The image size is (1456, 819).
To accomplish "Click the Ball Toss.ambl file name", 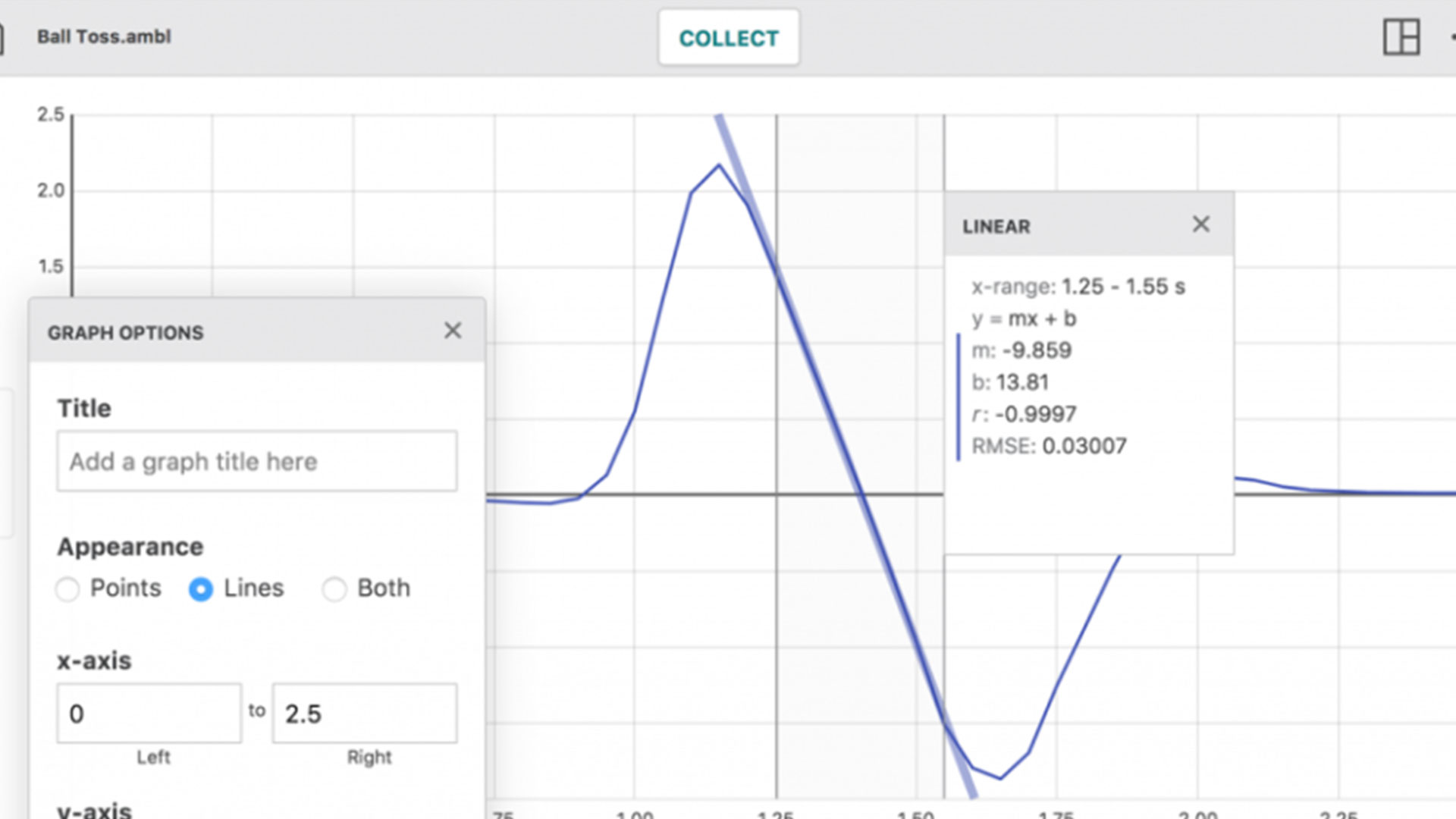I will (104, 36).
